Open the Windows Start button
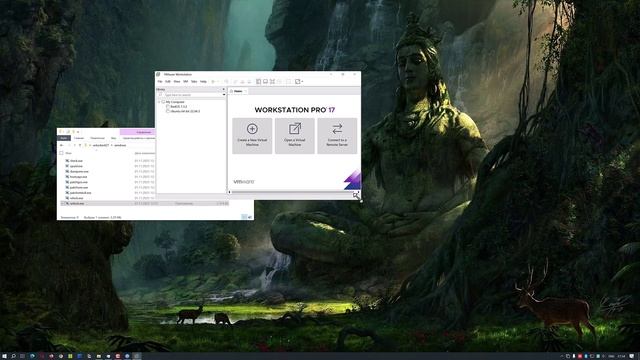Viewport: 640px width, 360px height. (4, 356)
